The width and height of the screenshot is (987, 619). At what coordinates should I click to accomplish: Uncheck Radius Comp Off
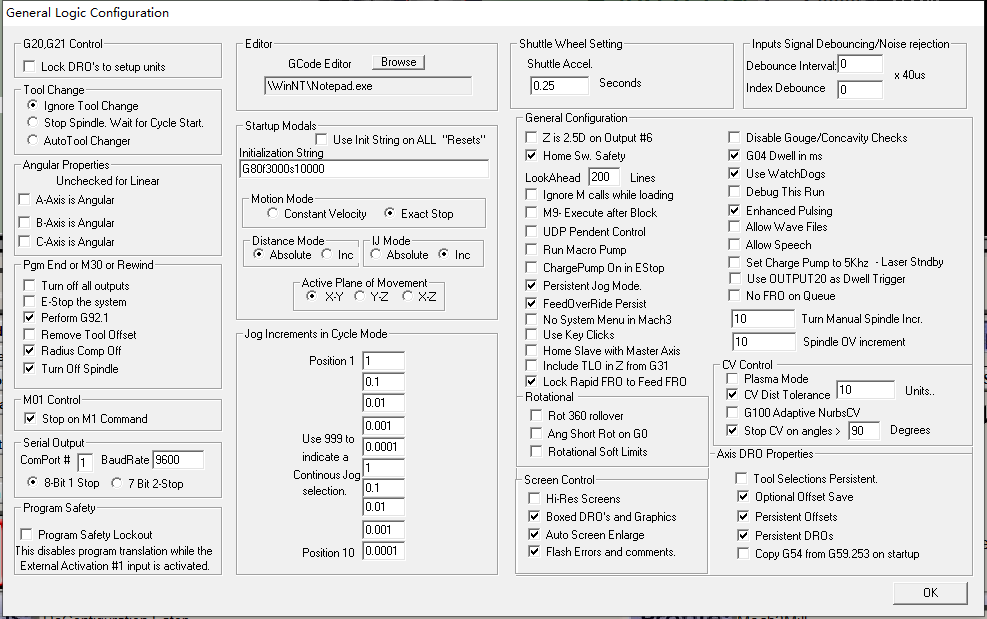pos(29,350)
